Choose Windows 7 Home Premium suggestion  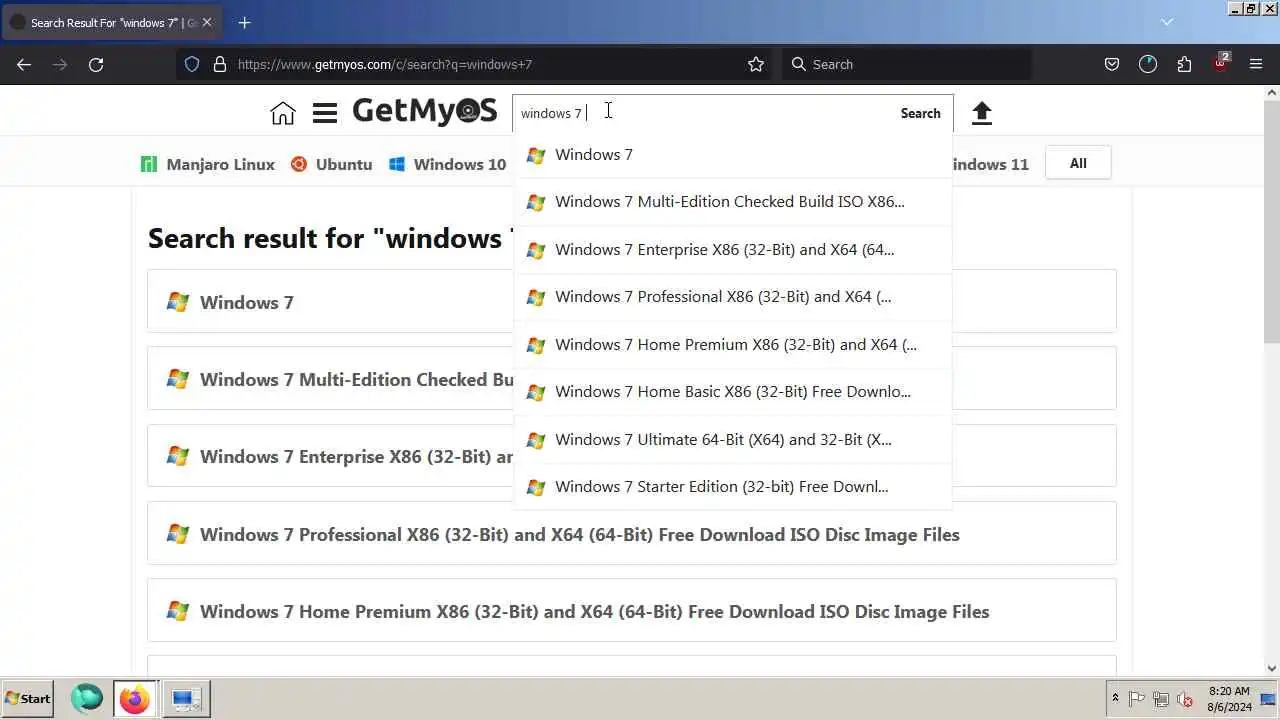click(x=733, y=345)
